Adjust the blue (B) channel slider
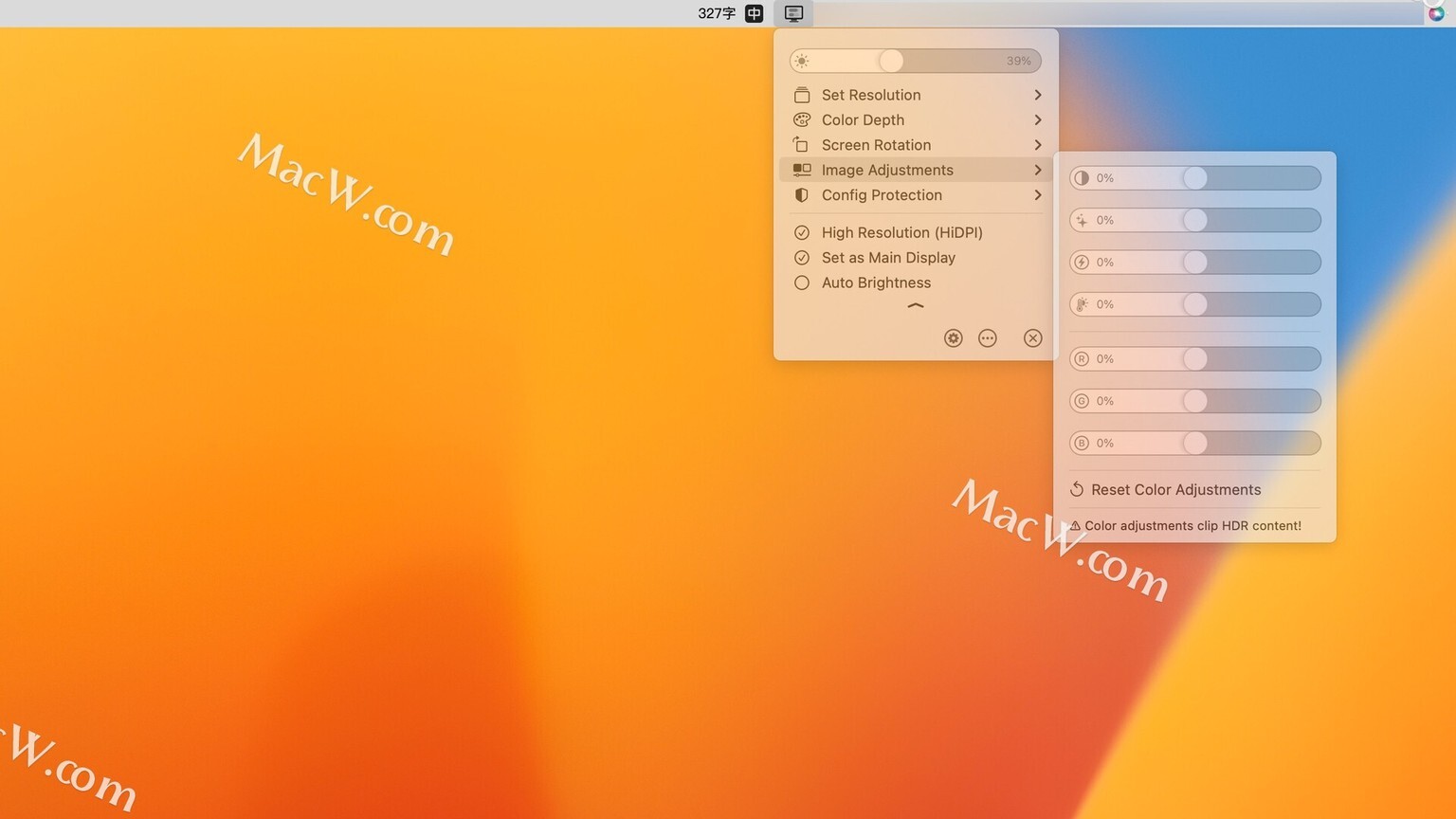This screenshot has width=1456, height=819. (x=1195, y=443)
